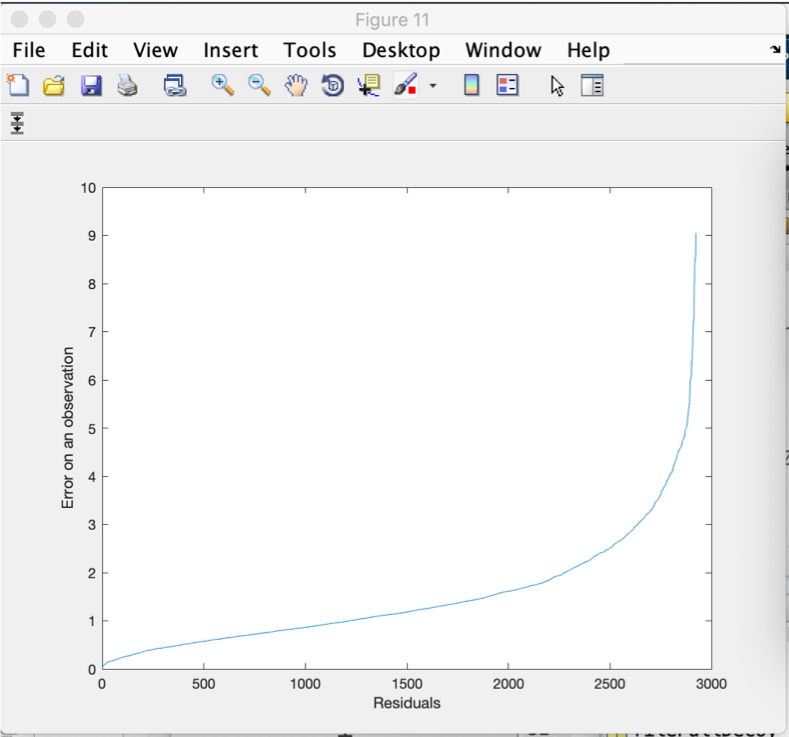Image resolution: width=789 pixels, height=737 pixels.
Task: Click the New Figure icon
Action: pyautogui.click(x=18, y=85)
